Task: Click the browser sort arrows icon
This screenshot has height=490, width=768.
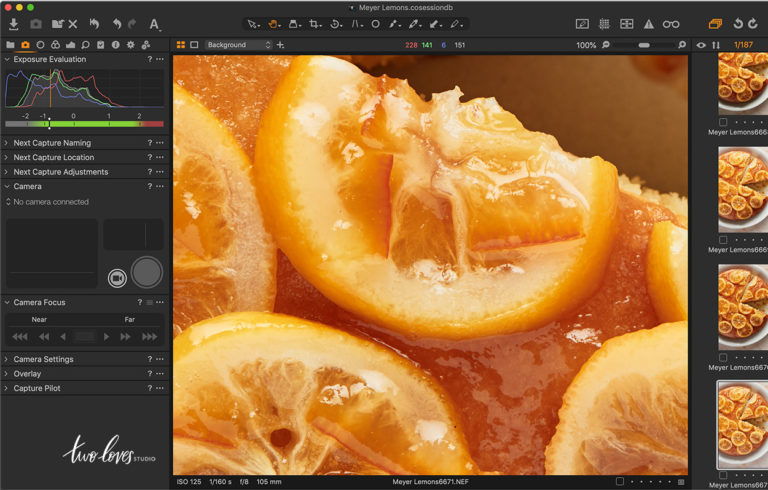Action: click(716, 45)
